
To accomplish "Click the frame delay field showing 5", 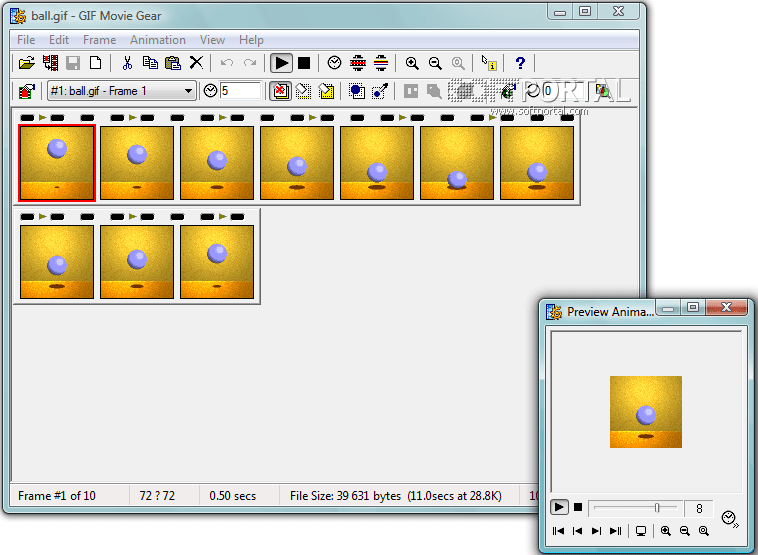I will click(240, 91).
